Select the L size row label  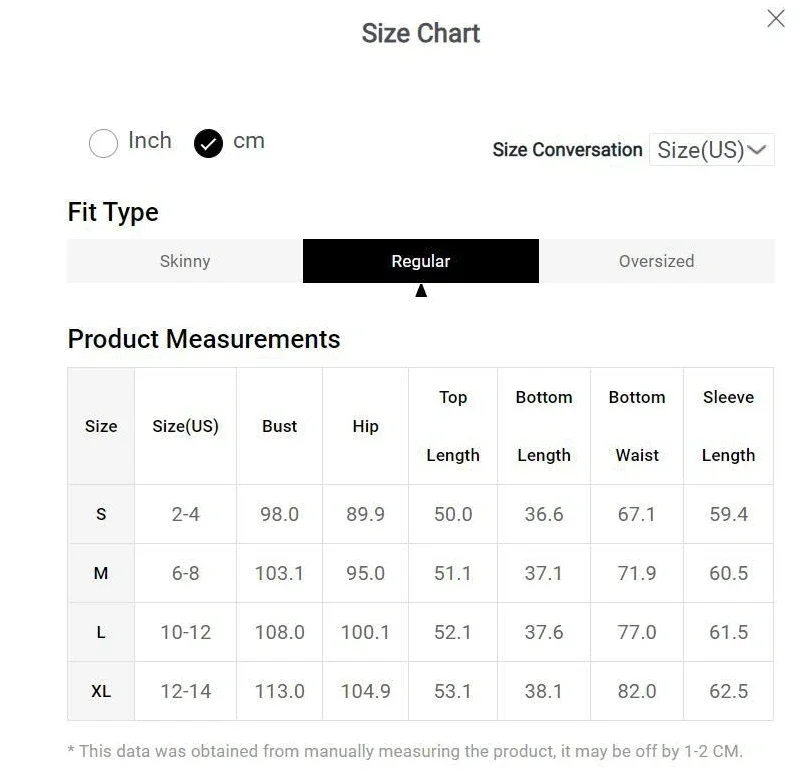click(x=101, y=632)
